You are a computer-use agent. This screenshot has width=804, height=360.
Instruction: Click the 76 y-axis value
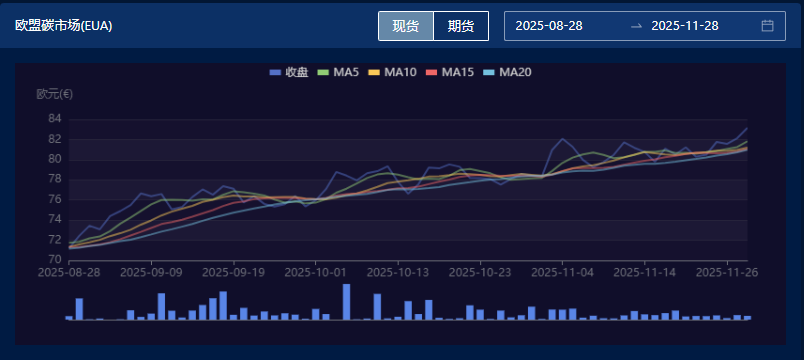tap(55, 199)
